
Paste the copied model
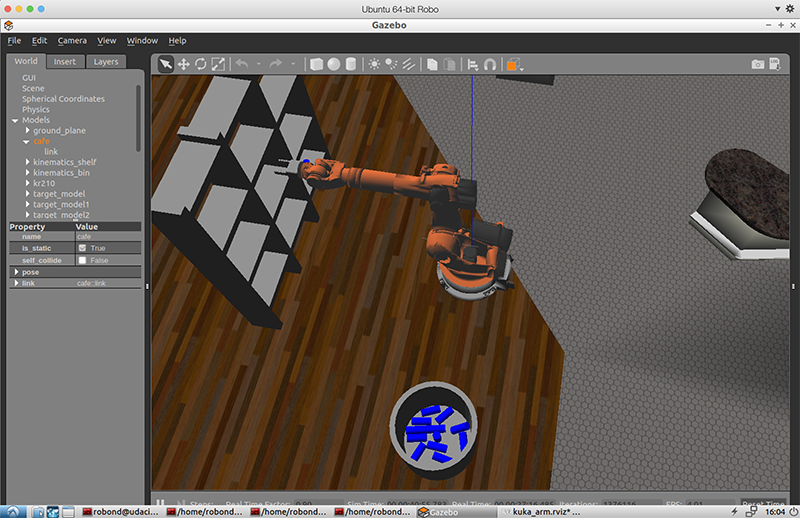(449, 64)
